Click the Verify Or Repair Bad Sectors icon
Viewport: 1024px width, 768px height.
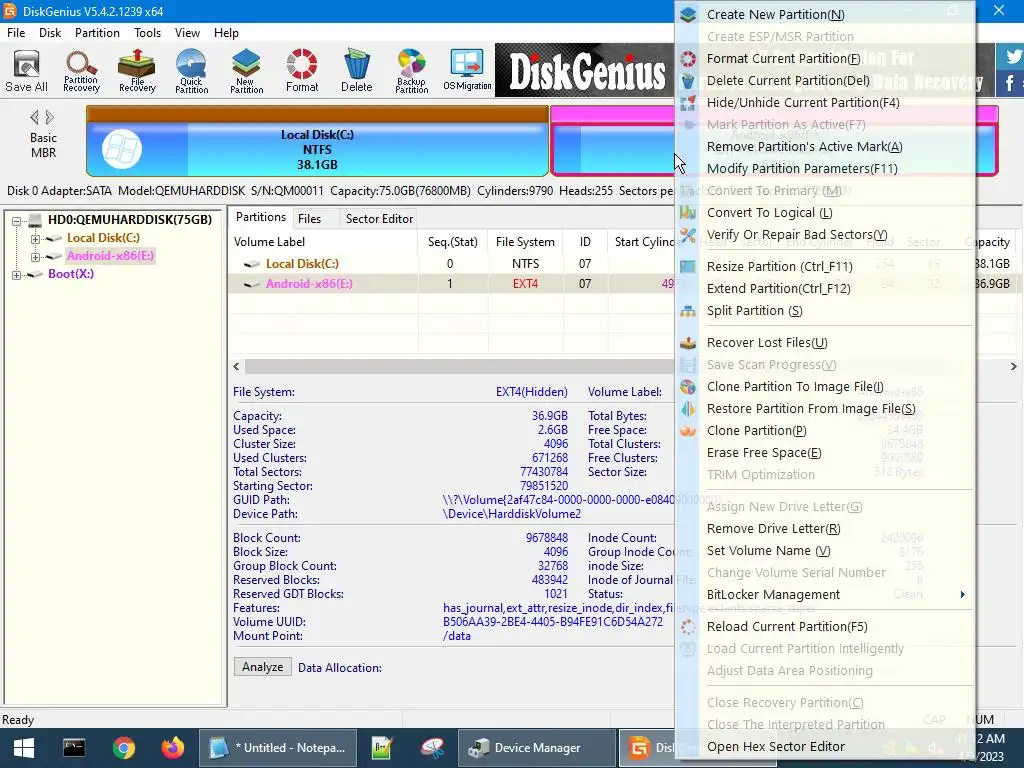pos(688,234)
